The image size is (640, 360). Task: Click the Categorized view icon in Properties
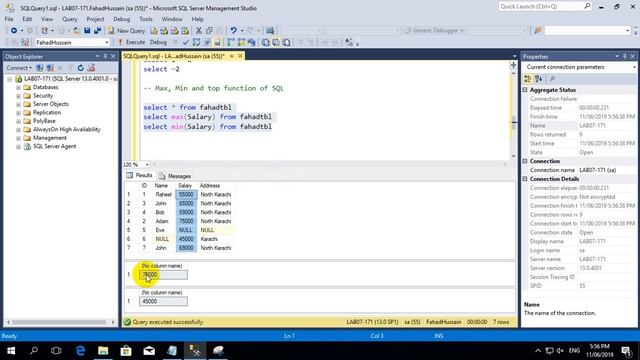point(528,79)
